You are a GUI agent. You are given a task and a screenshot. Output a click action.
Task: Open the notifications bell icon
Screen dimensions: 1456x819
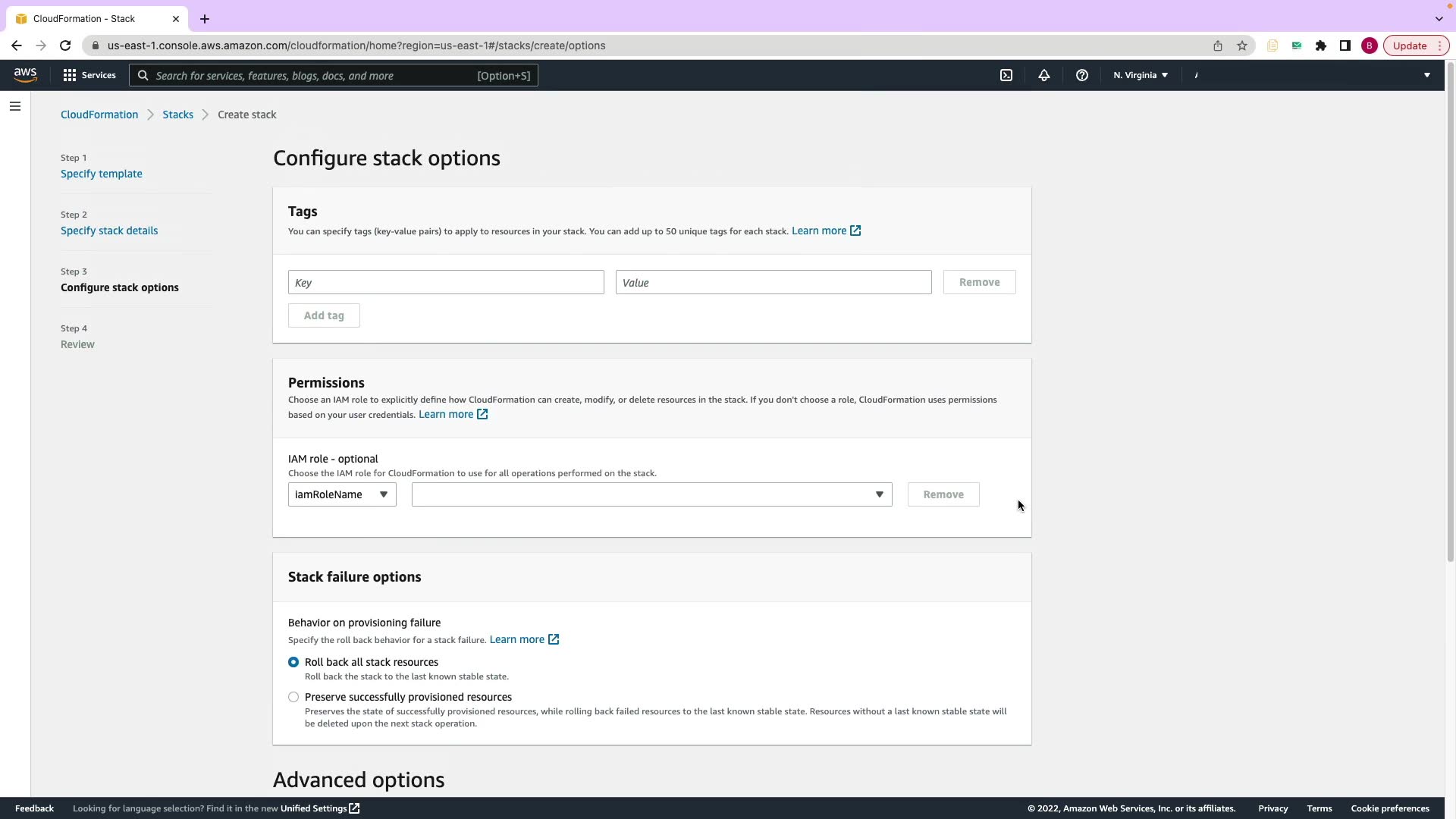pos(1044,75)
